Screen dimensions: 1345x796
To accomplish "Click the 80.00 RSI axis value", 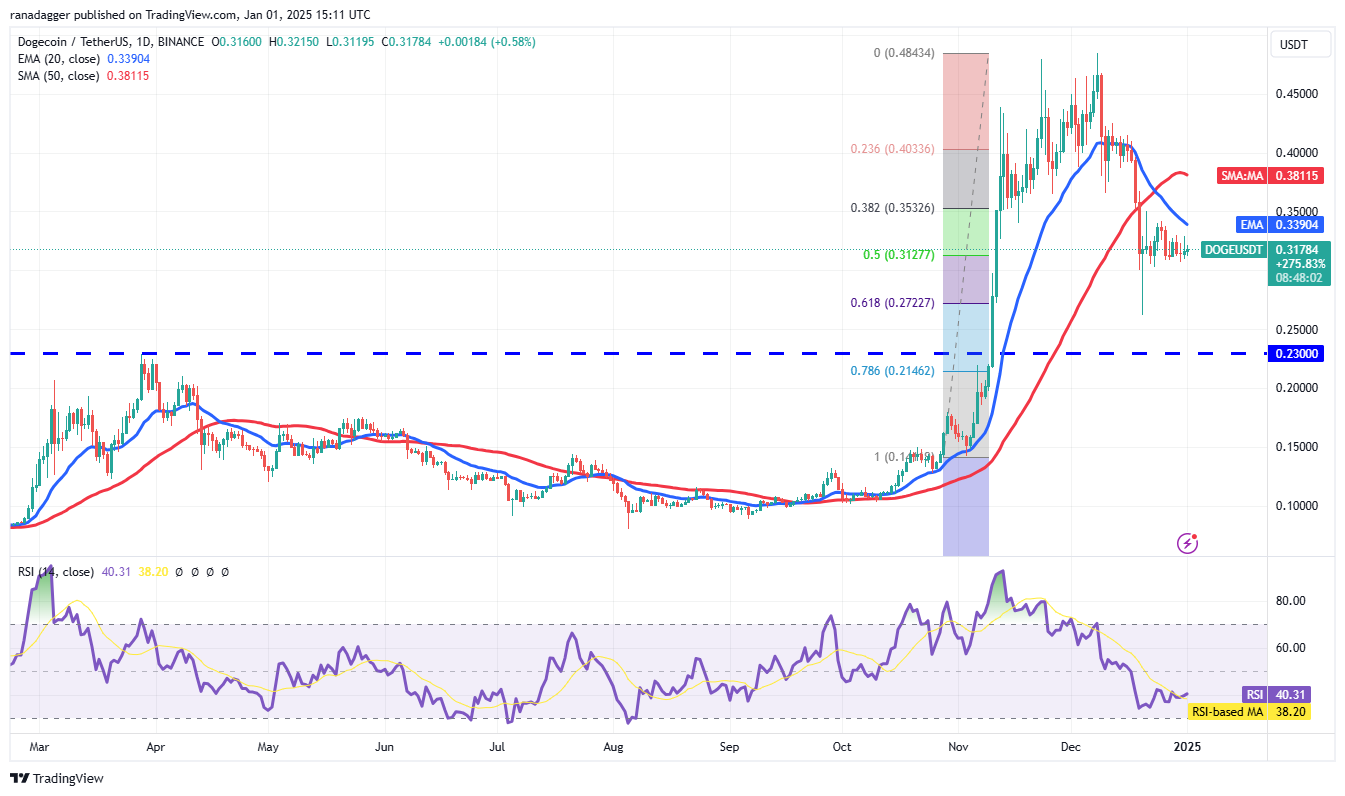I will 1291,601.
